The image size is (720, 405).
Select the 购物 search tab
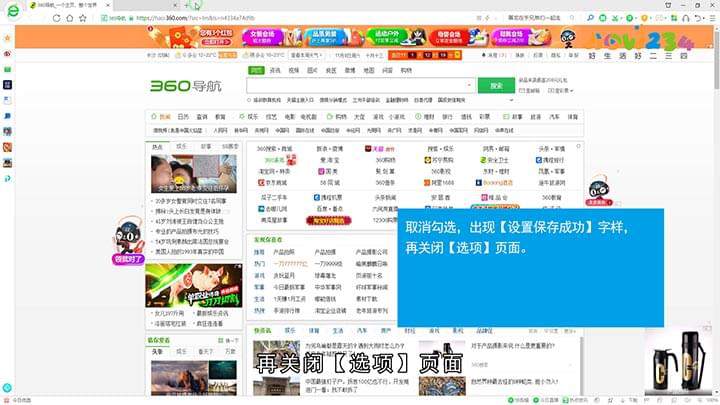(x=406, y=70)
